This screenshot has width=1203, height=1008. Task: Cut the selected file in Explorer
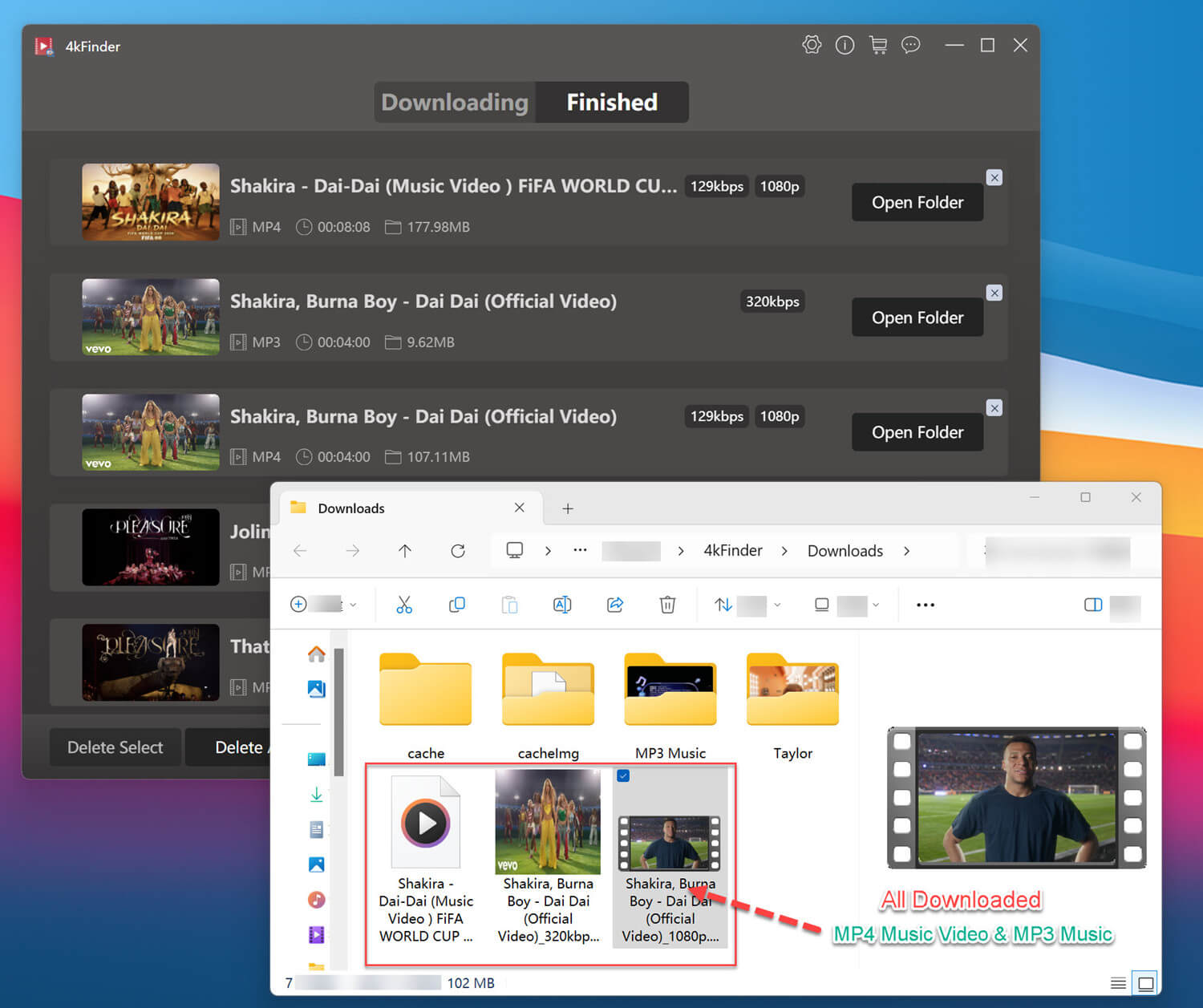point(404,605)
